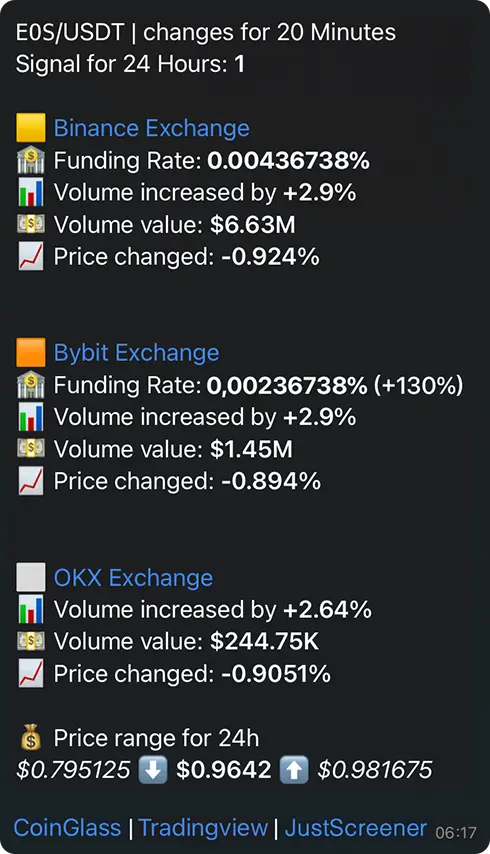Viewport: 490px width, 854px height.
Task: Open the Binance Exchange link
Action: pyautogui.click(x=151, y=129)
